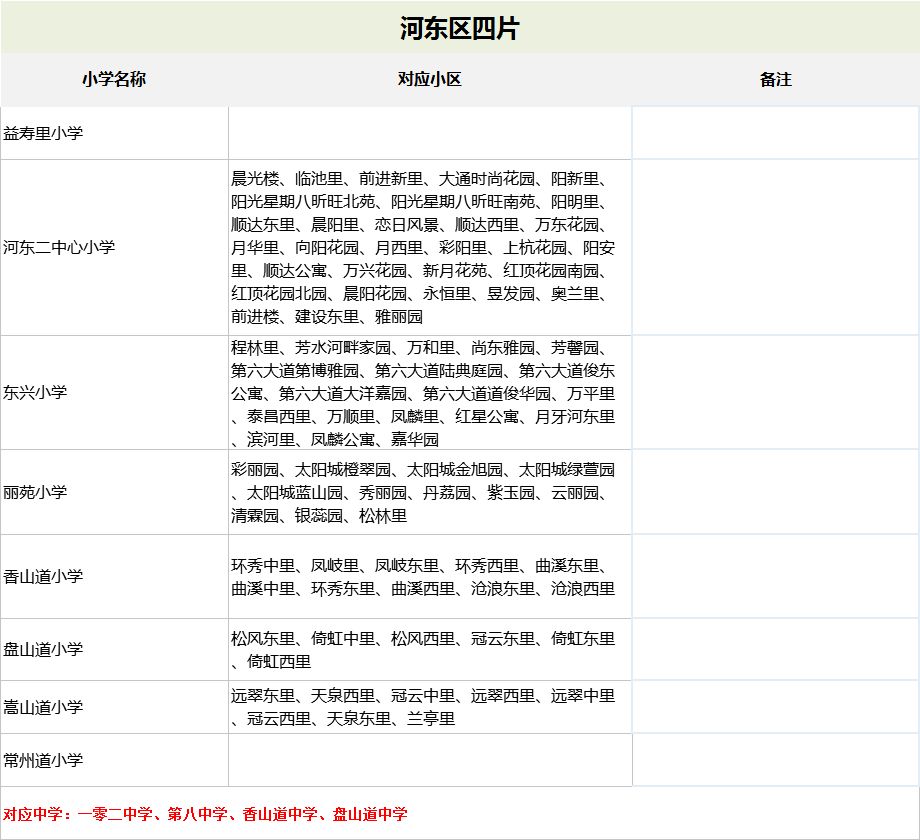Select the 对应小区 column header

pyautogui.click(x=430, y=79)
